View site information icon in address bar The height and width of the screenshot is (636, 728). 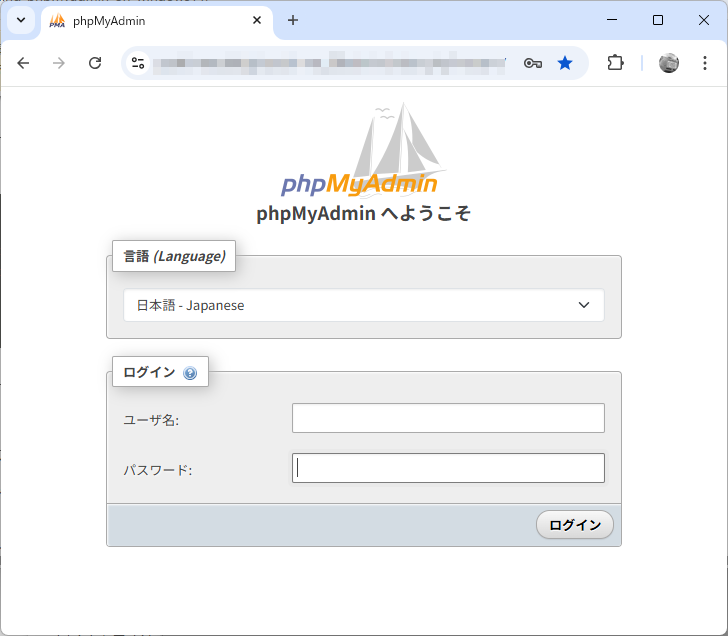pos(139,63)
